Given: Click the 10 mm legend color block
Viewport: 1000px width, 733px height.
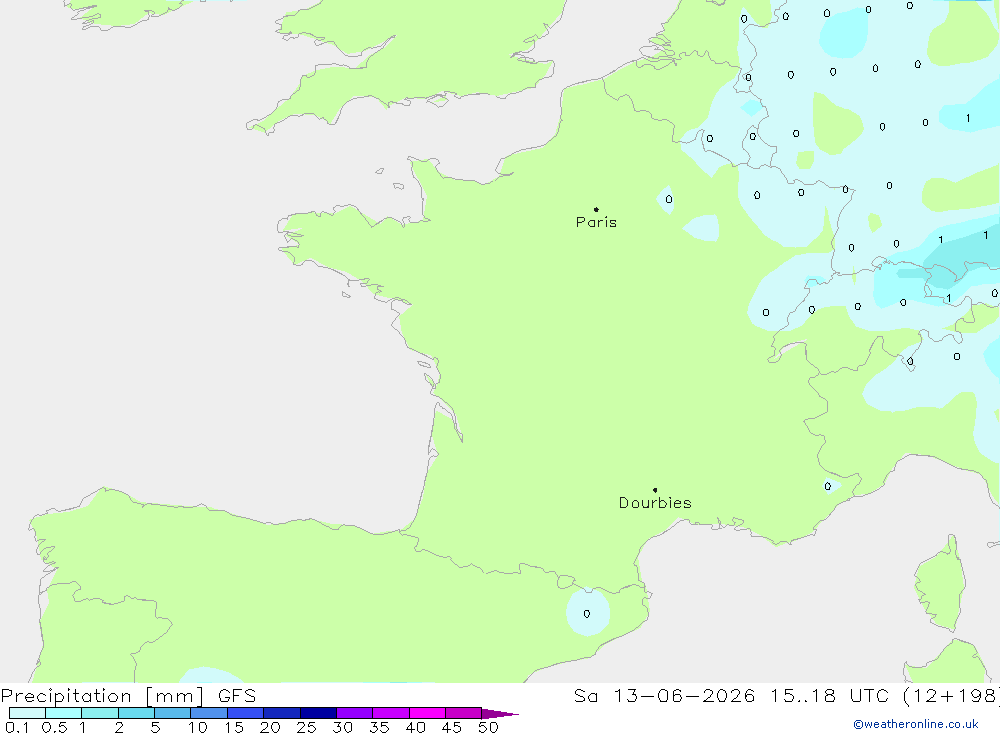Looking at the screenshot, I should [209, 713].
